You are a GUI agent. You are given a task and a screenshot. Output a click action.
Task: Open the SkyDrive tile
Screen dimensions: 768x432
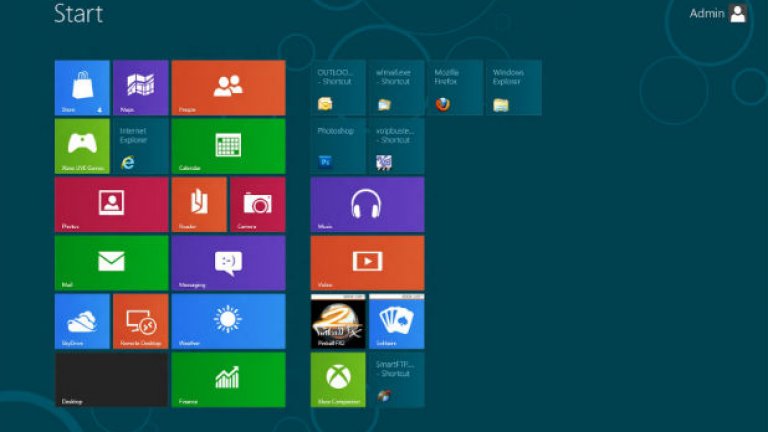pos(82,321)
